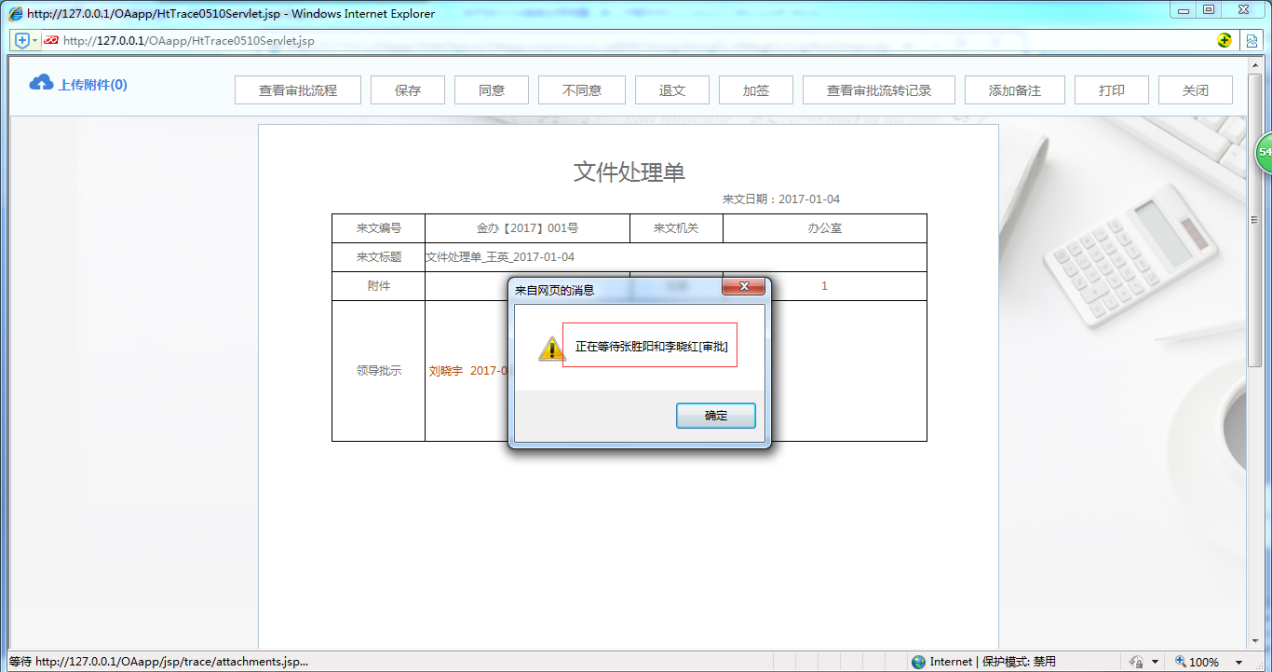Click the 添加备注 button

pos(1015,90)
